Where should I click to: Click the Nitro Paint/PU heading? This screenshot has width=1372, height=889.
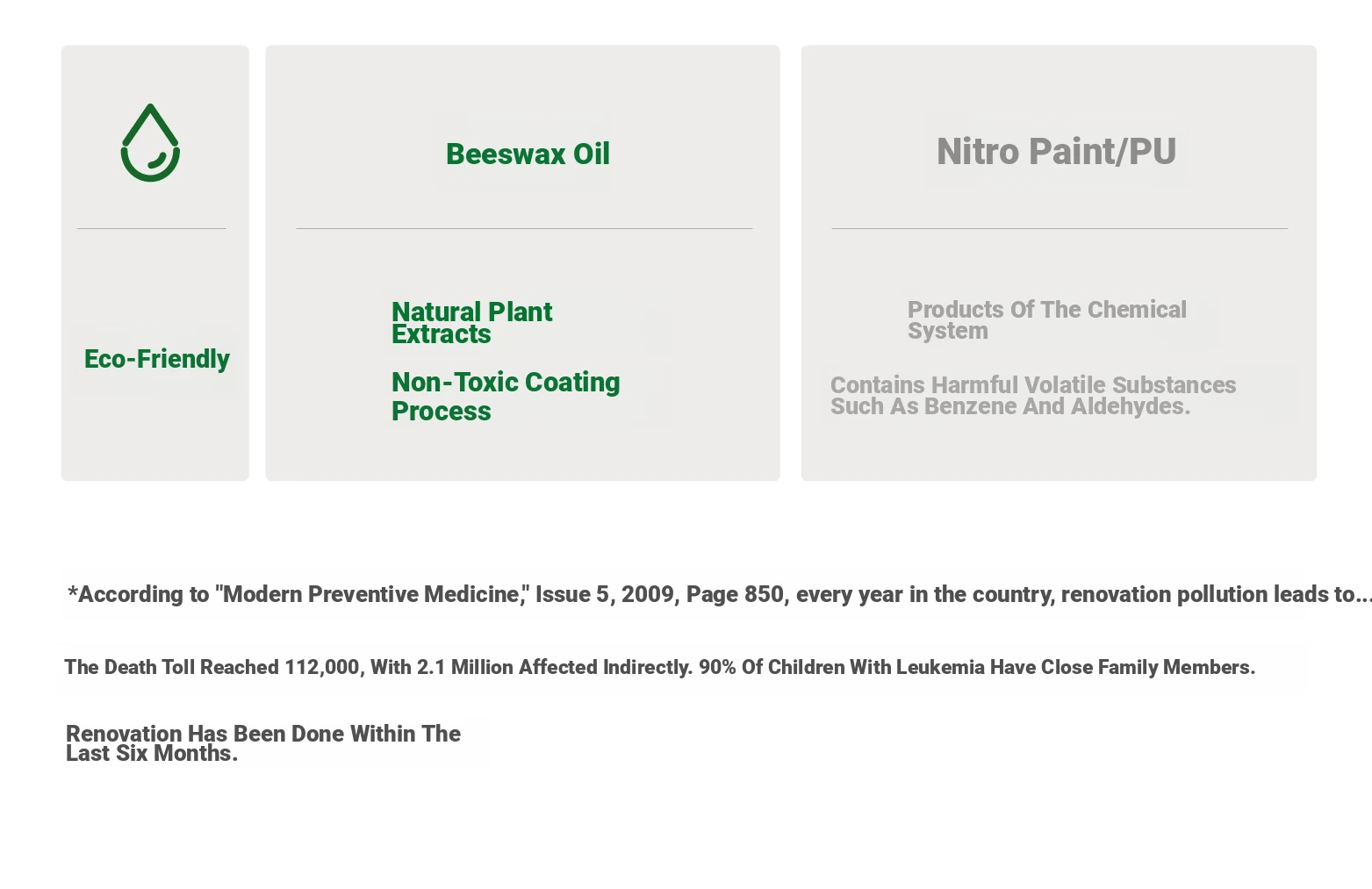click(x=1056, y=151)
